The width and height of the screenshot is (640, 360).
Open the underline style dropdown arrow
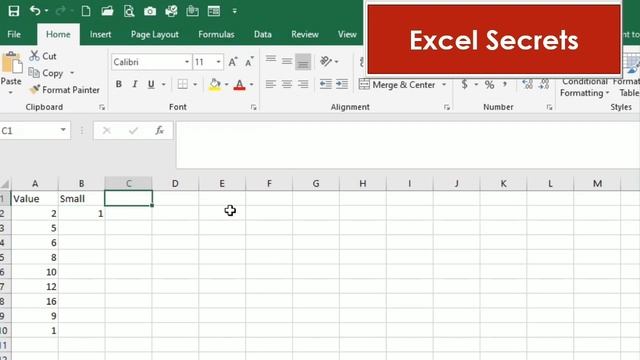coord(164,84)
